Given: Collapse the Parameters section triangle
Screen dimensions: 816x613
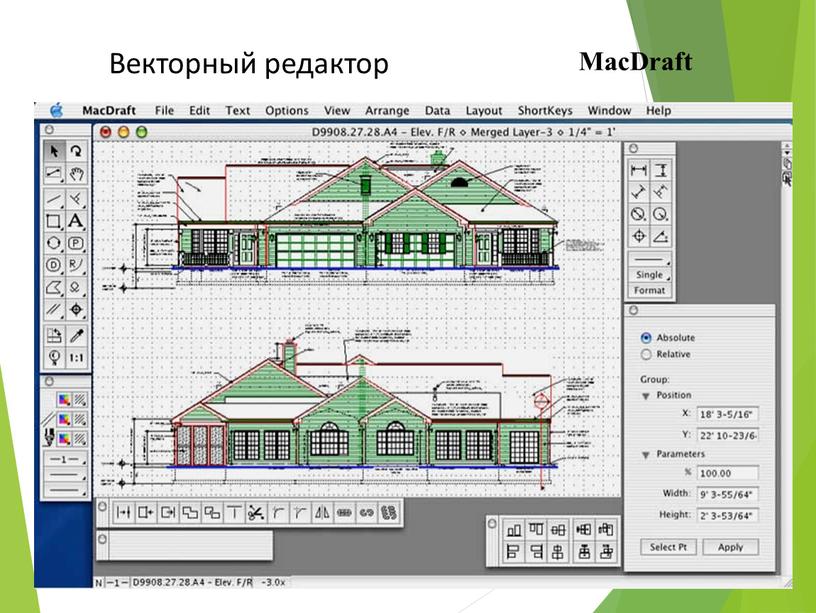Looking at the screenshot, I should click(x=645, y=455).
